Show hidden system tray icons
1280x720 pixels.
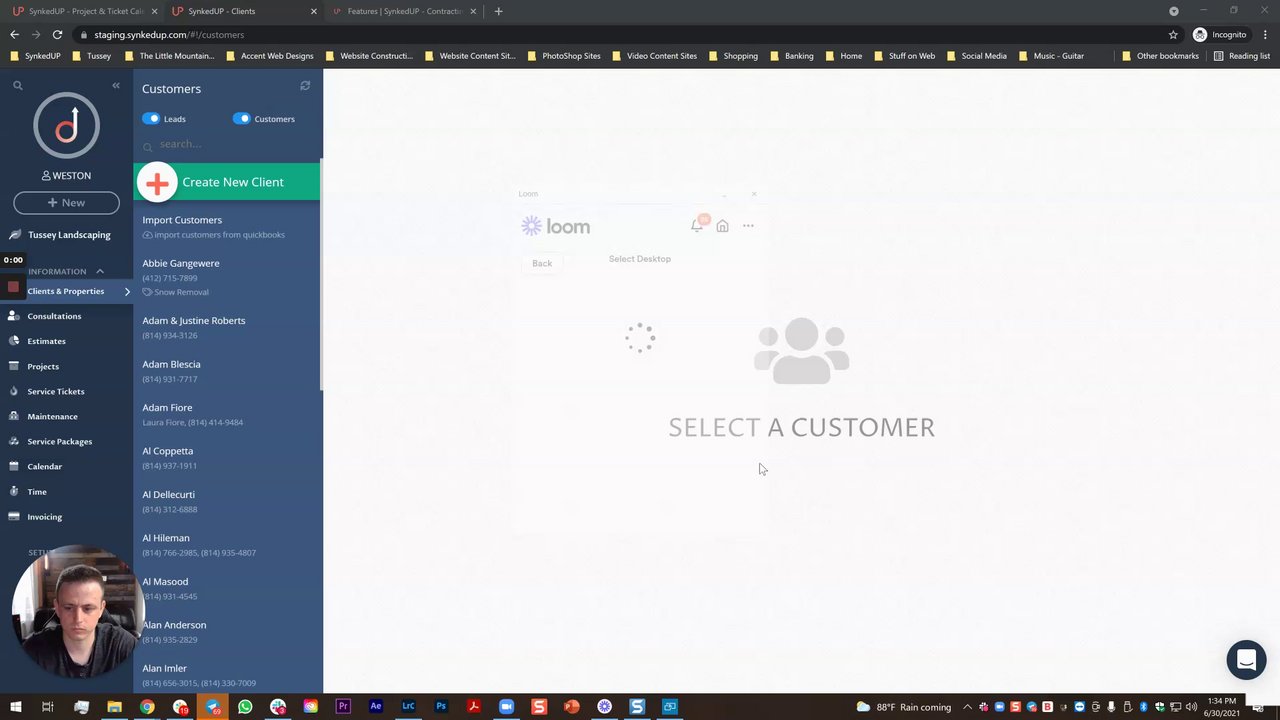[967, 707]
